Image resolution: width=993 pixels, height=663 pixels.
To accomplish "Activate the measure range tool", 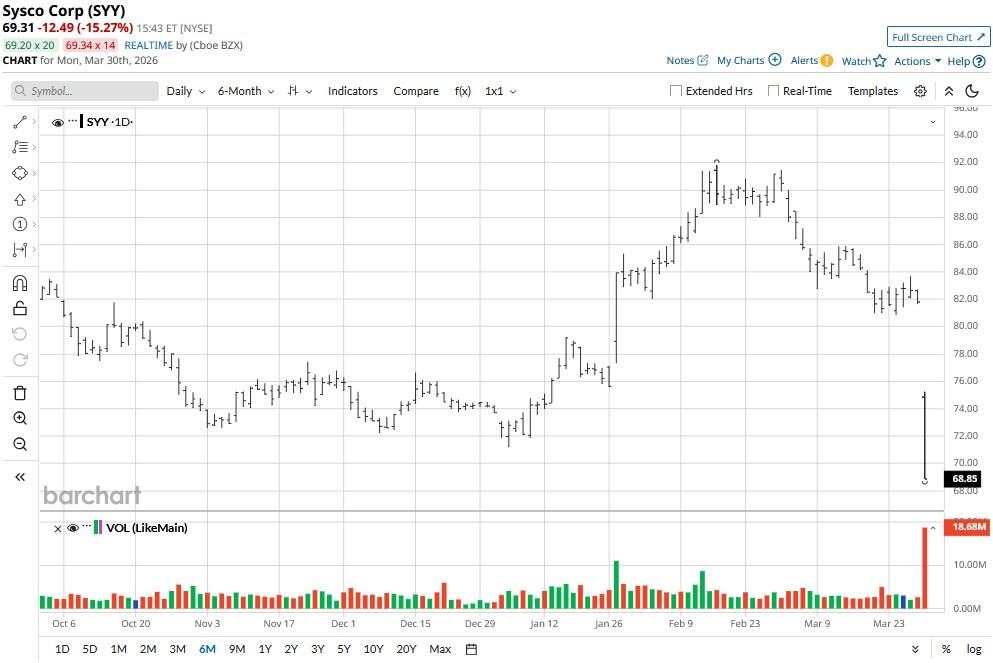I will 20,250.
